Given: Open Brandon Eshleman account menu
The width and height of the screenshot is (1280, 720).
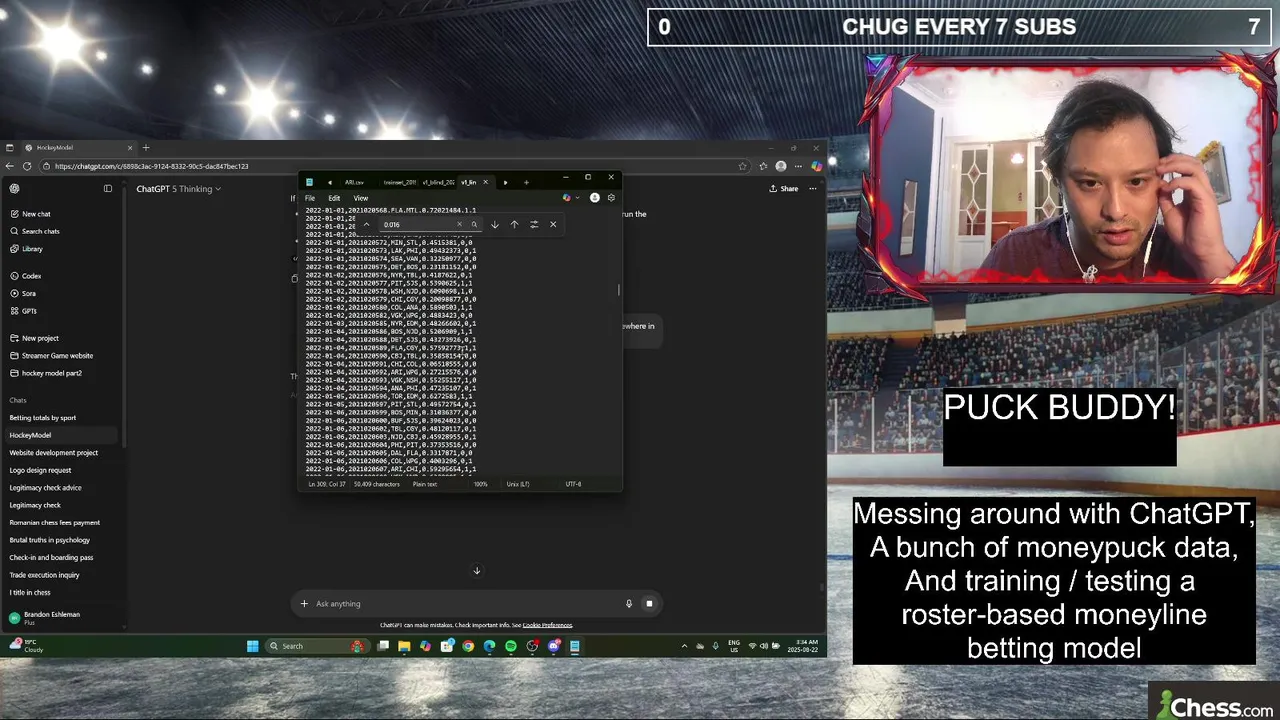Looking at the screenshot, I should (45, 617).
